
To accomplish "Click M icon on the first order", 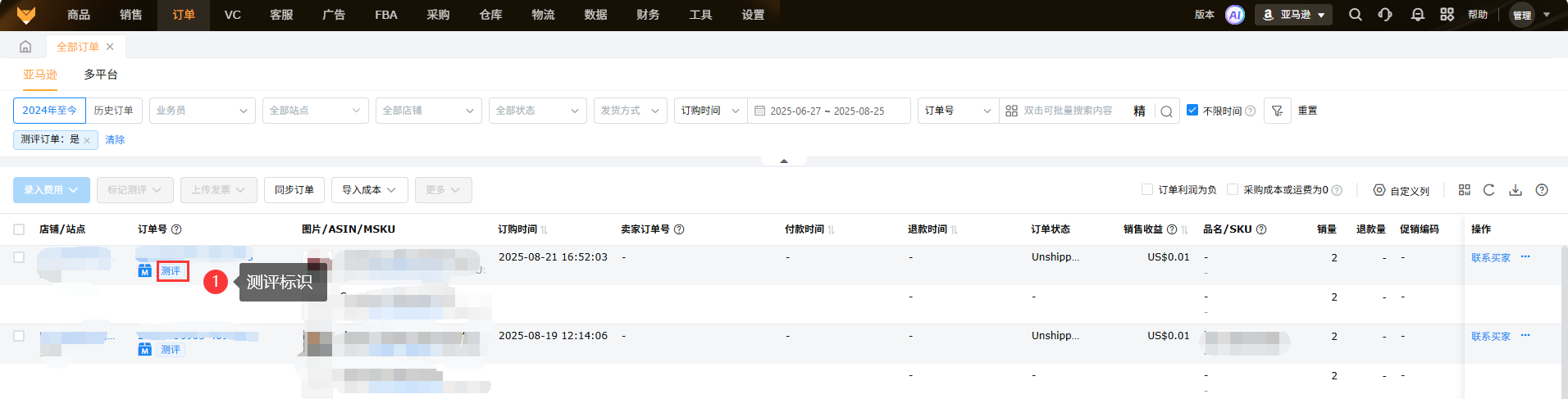I will (x=145, y=271).
